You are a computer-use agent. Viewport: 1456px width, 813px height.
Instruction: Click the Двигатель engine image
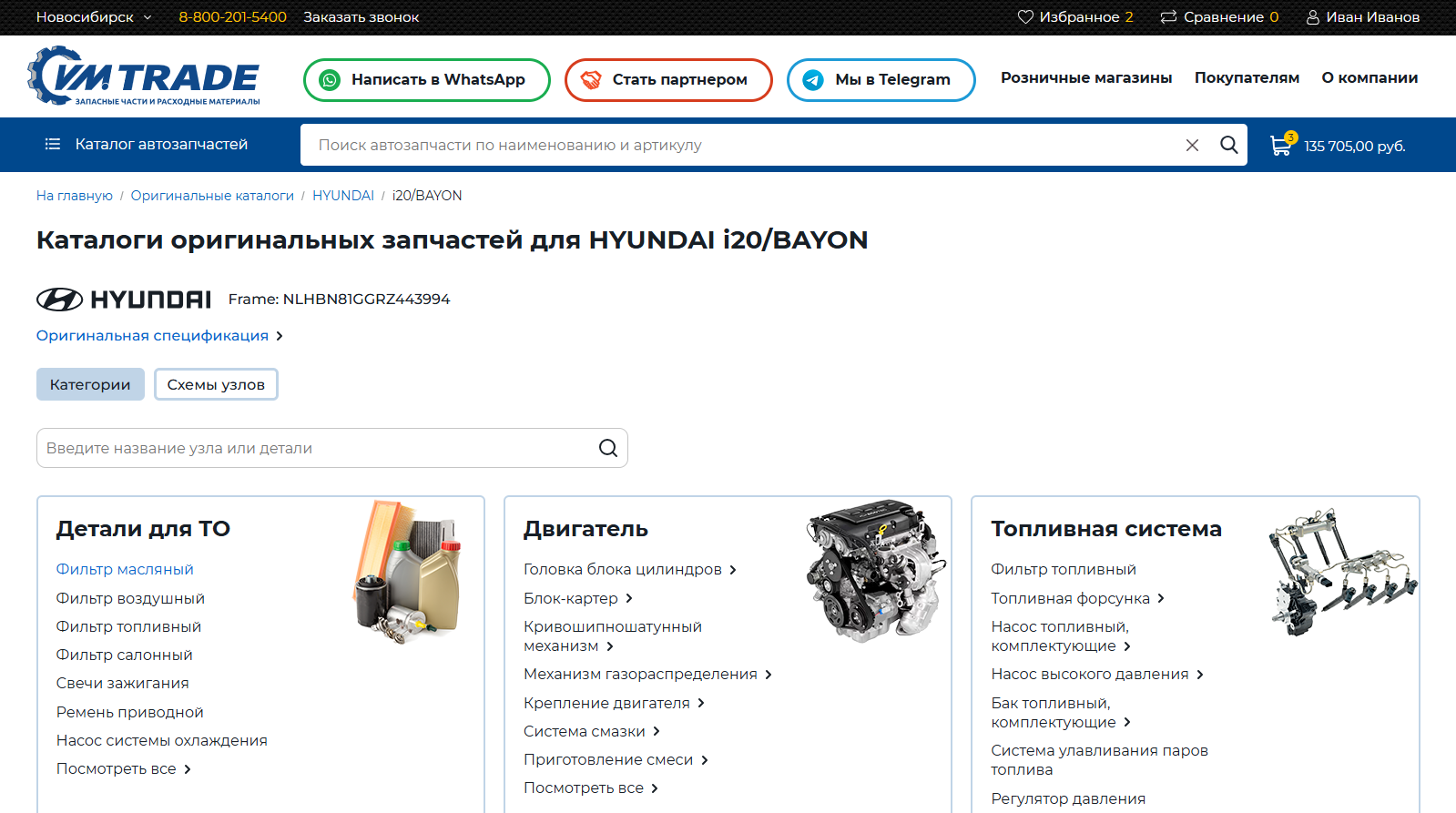point(876,570)
